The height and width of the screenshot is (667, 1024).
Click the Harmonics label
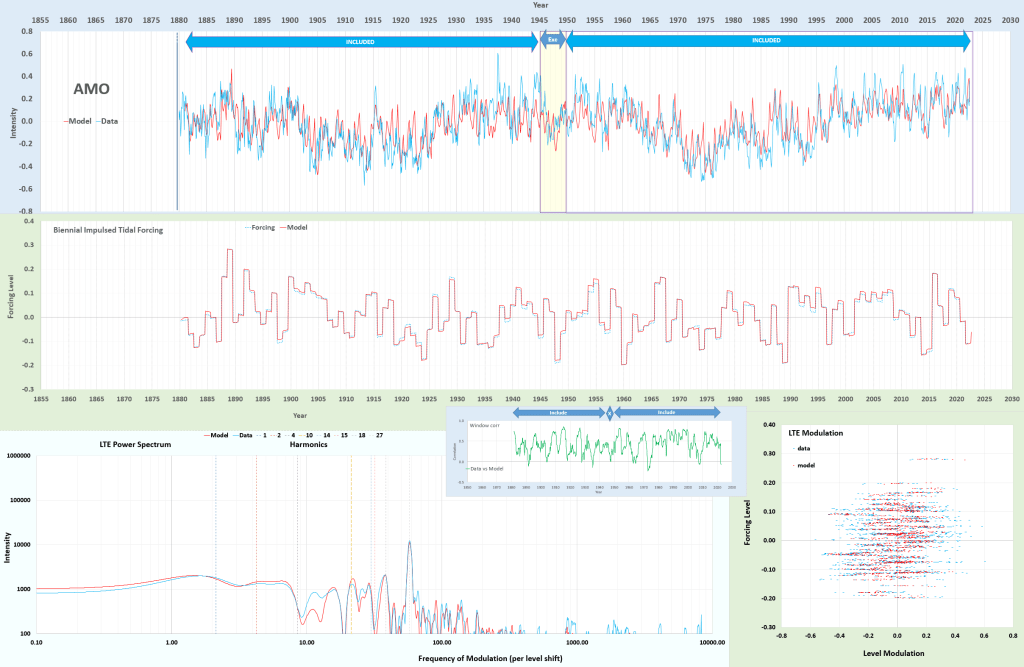[x=305, y=444]
